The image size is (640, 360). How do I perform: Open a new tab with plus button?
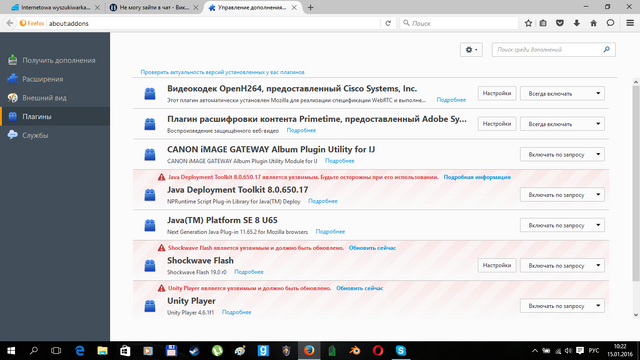click(310, 7)
